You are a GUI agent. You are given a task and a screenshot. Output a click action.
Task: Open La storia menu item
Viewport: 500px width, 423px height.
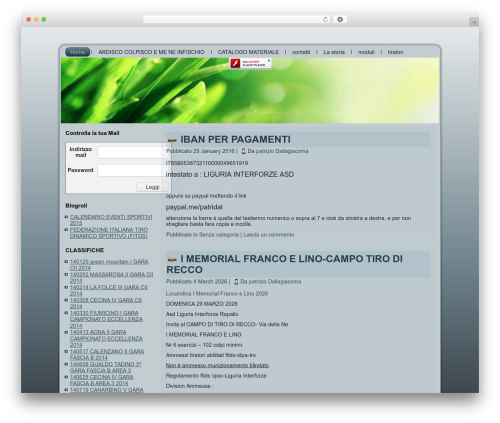(x=334, y=52)
